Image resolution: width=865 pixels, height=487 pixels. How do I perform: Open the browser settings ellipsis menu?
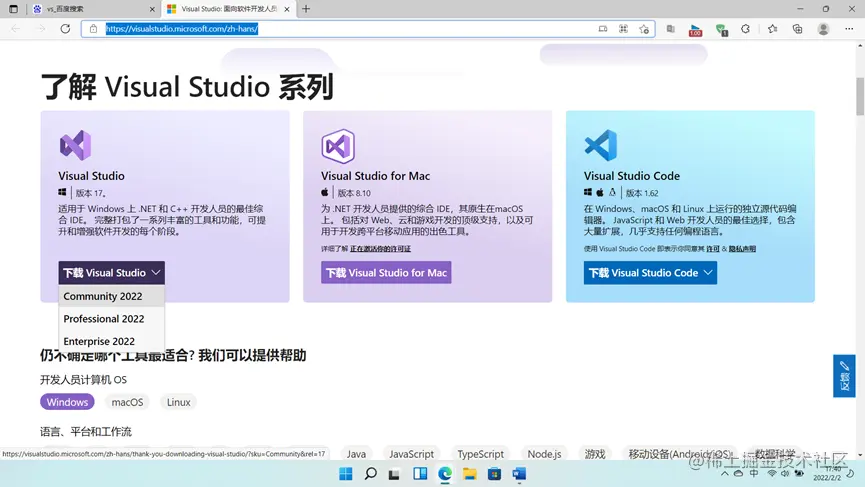[849, 29]
